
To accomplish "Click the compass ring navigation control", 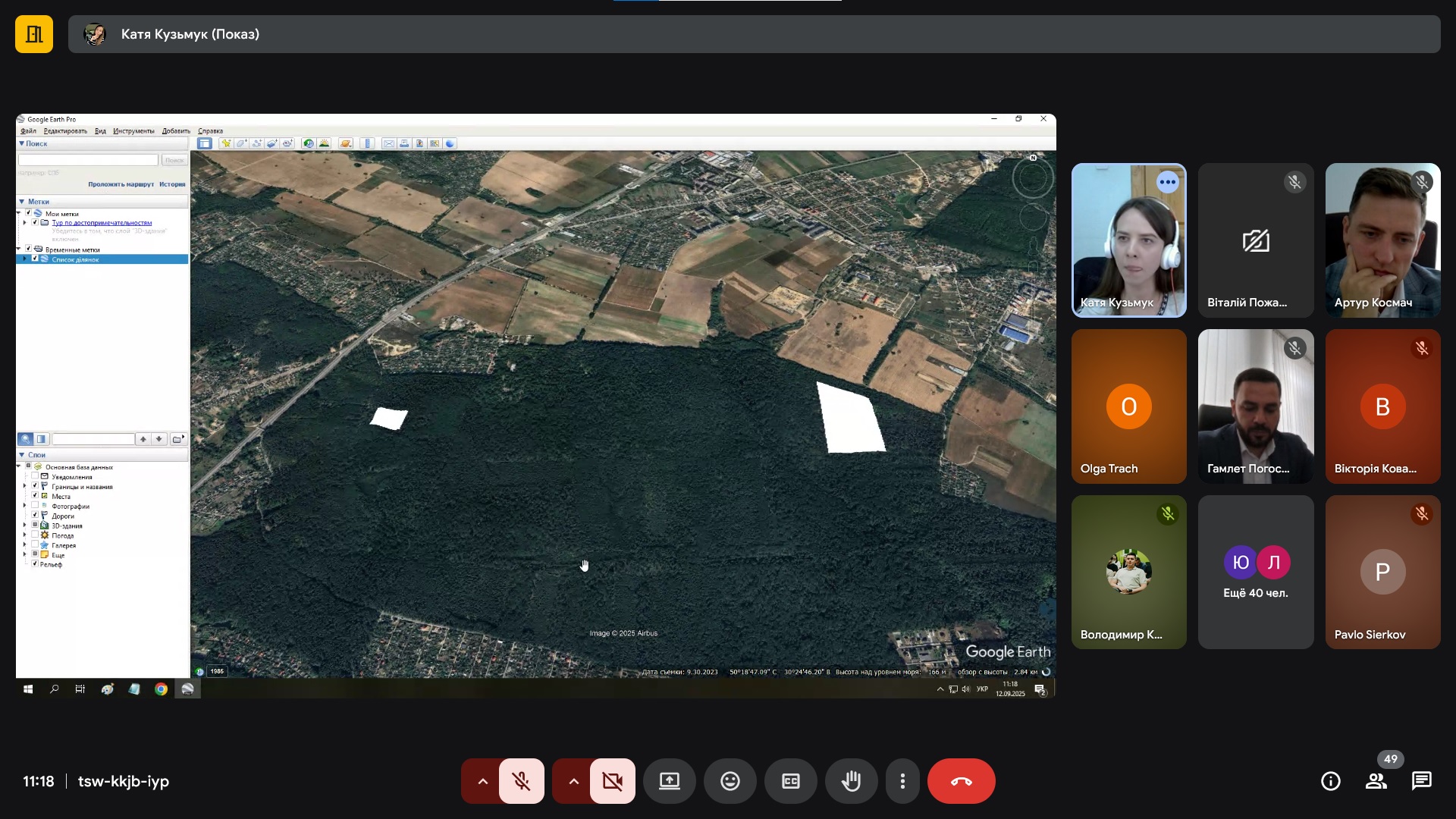I will point(1033,179).
